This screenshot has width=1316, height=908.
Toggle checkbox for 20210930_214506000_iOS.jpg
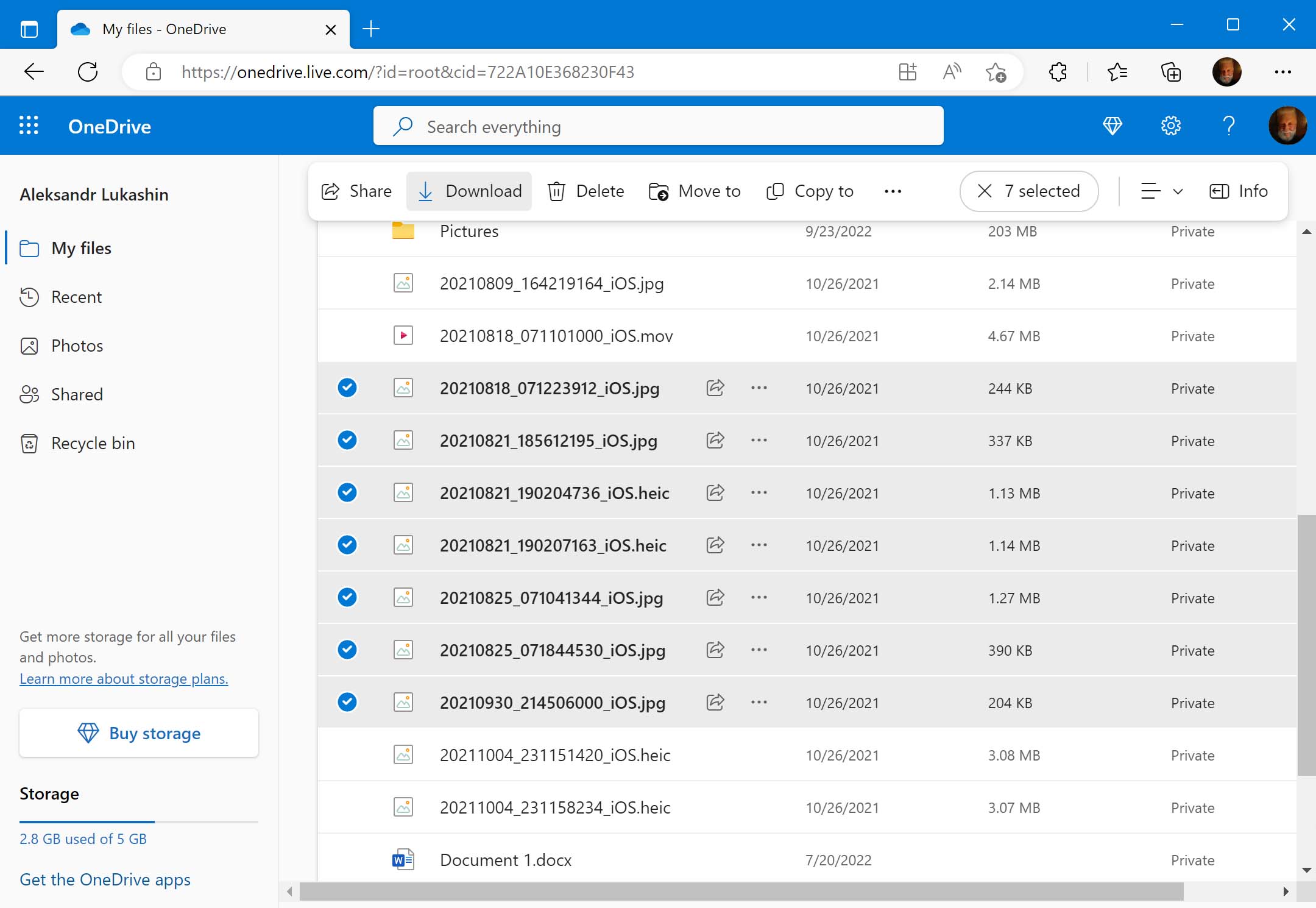pyautogui.click(x=347, y=702)
